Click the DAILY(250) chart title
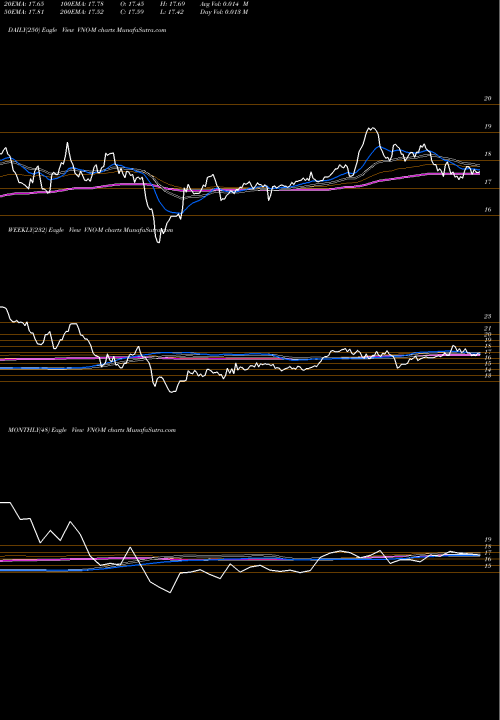Image resolution: width=500 pixels, height=720 pixels. click(87, 30)
